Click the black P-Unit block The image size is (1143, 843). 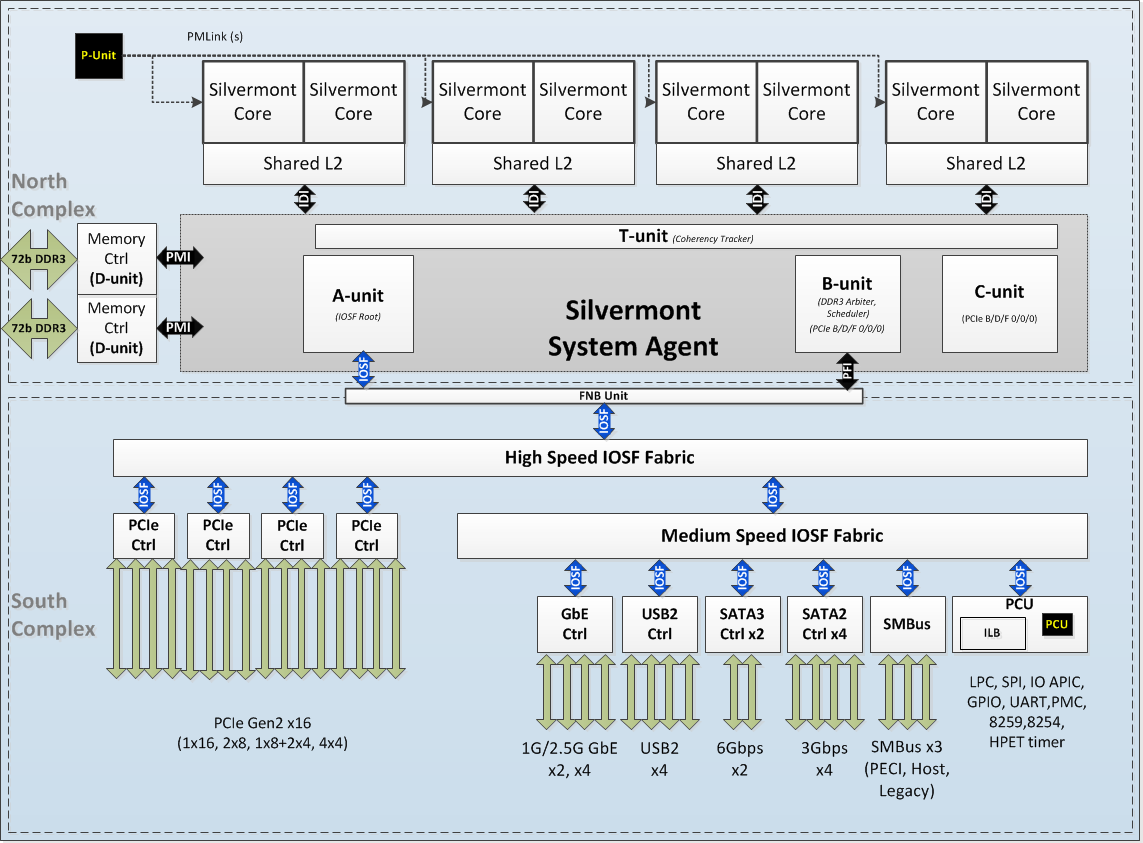click(99, 55)
